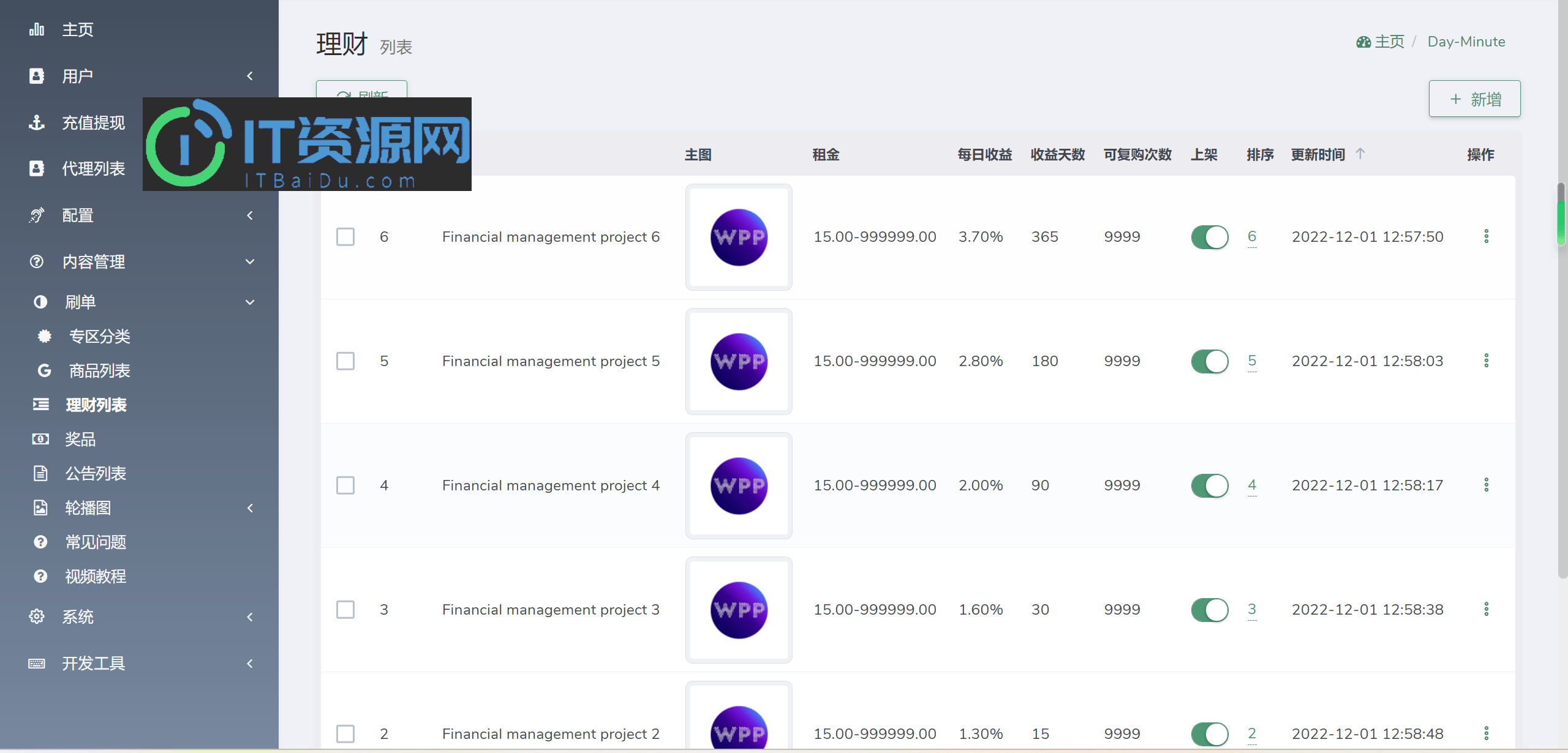Toggle 上架 switch for project 6

[1210, 237]
